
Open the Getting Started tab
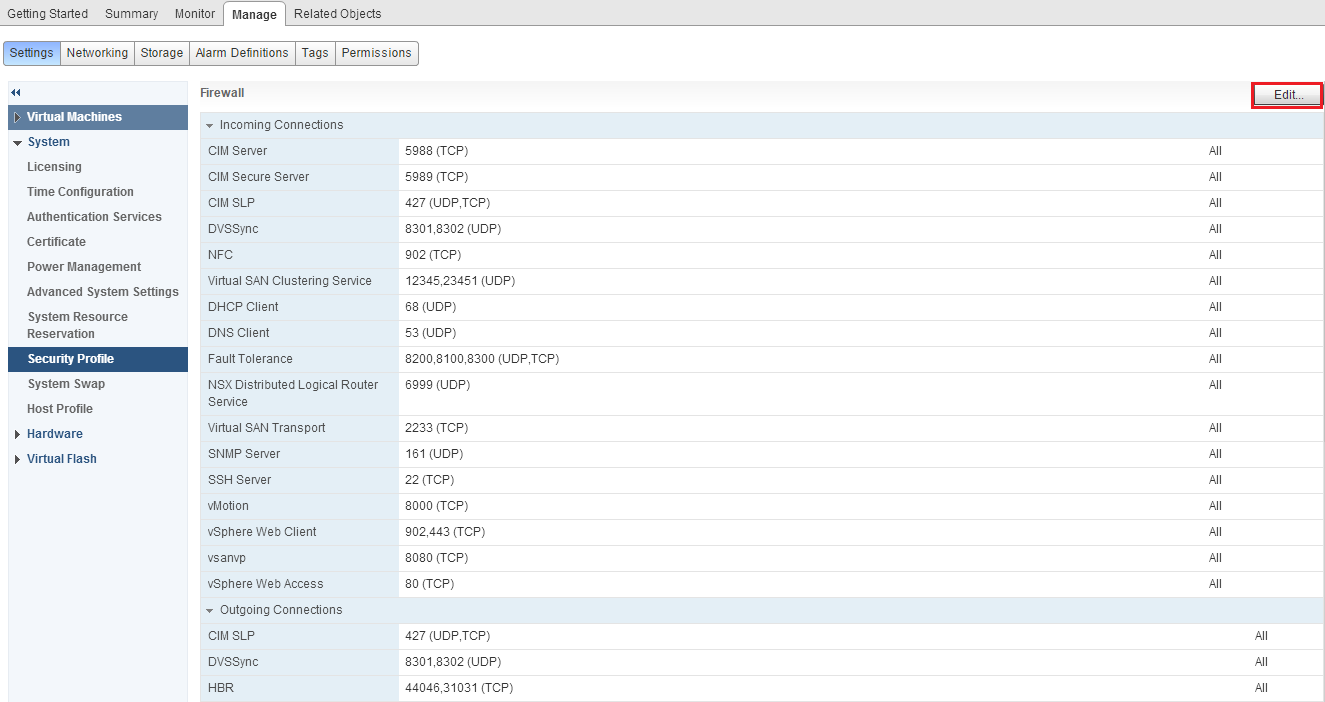tap(48, 14)
